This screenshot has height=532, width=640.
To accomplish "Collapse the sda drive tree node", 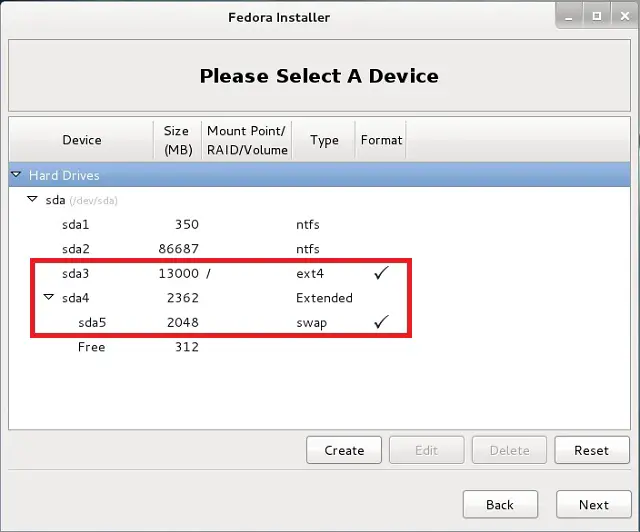I will tap(32, 199).
